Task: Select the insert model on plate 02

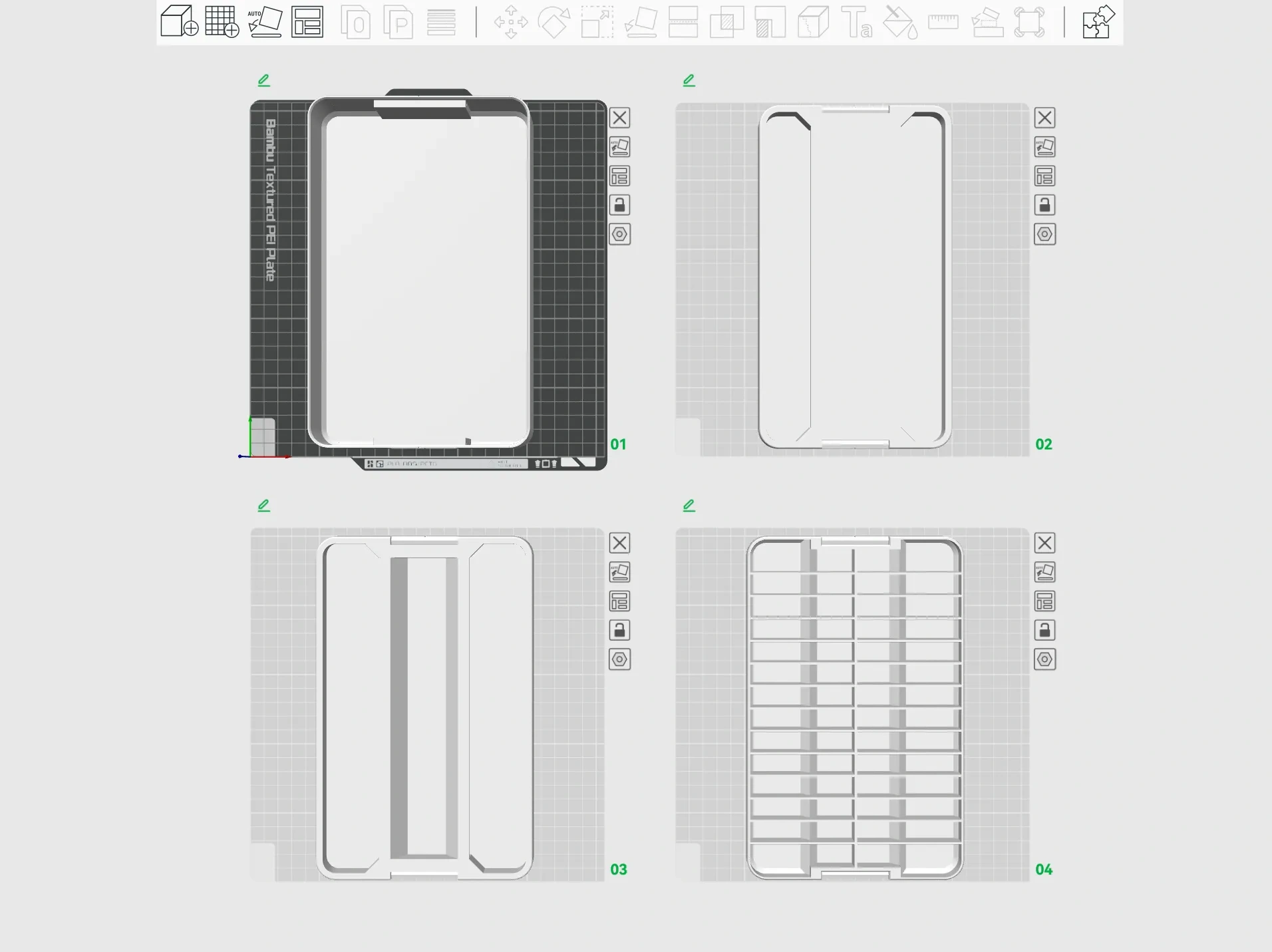Action: (855, 276)
